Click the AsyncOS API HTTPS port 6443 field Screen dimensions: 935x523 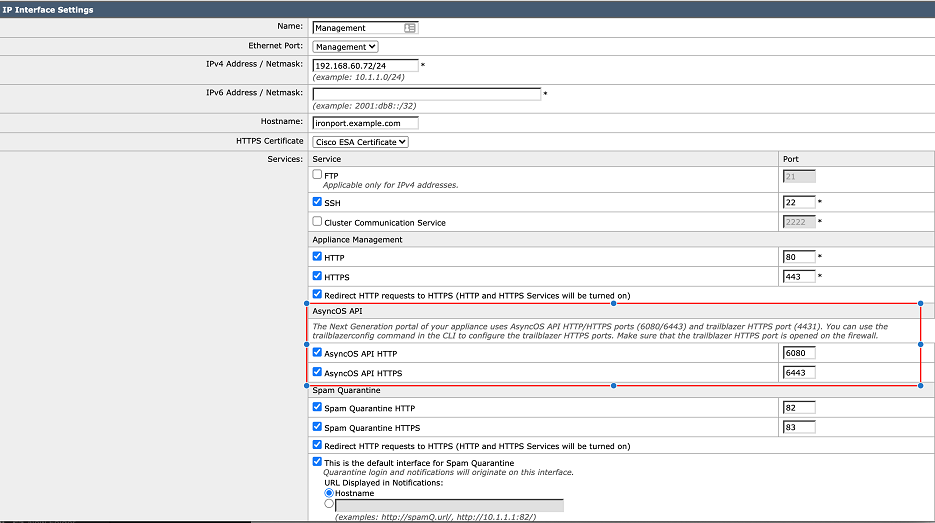[x=798, y=373]
